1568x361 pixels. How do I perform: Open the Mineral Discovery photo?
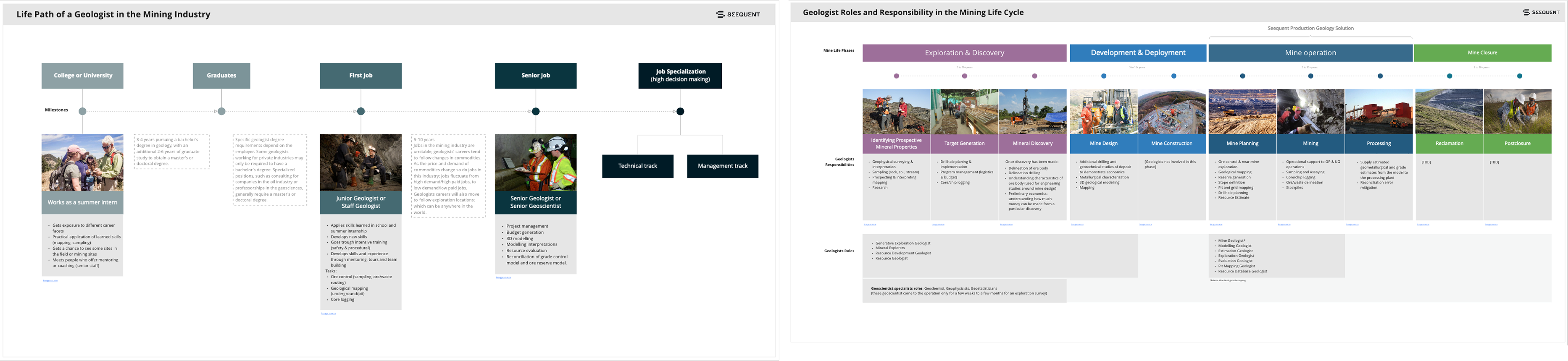tap(1032, 112)
